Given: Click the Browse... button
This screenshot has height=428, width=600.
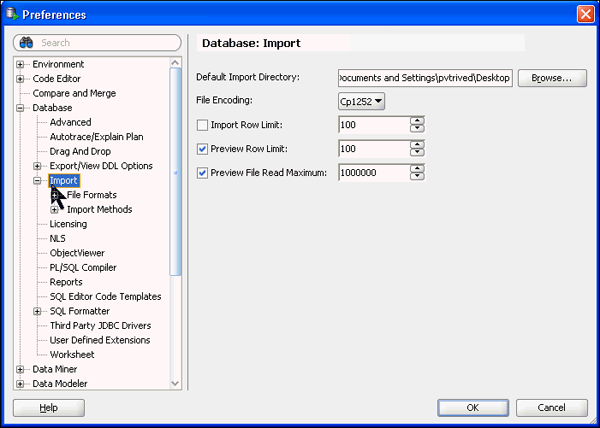Looking at the screenshot, I should (551, 78).
